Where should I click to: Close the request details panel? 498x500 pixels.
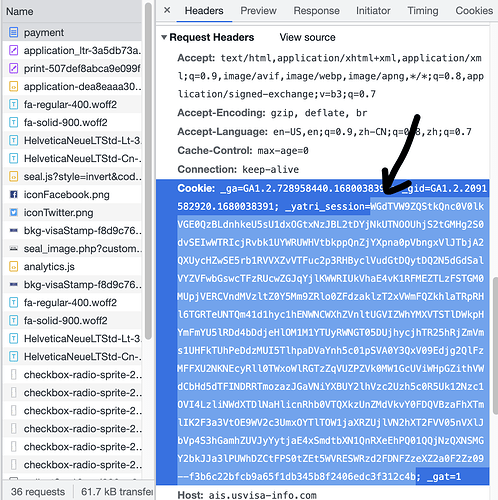167,10
